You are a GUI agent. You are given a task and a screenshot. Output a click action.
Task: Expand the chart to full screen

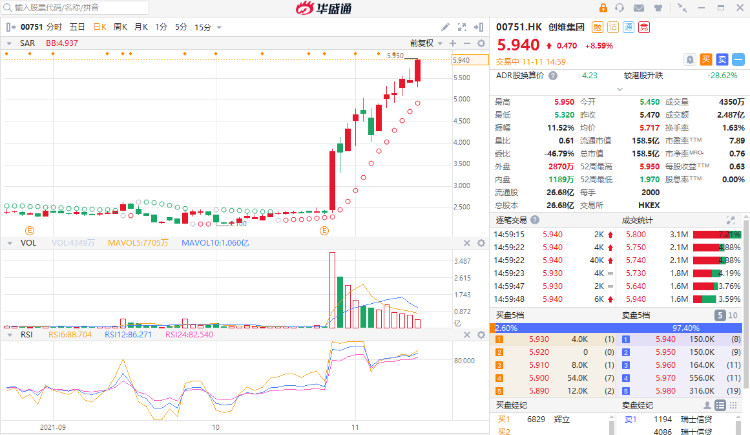click(x=462, y=27)
